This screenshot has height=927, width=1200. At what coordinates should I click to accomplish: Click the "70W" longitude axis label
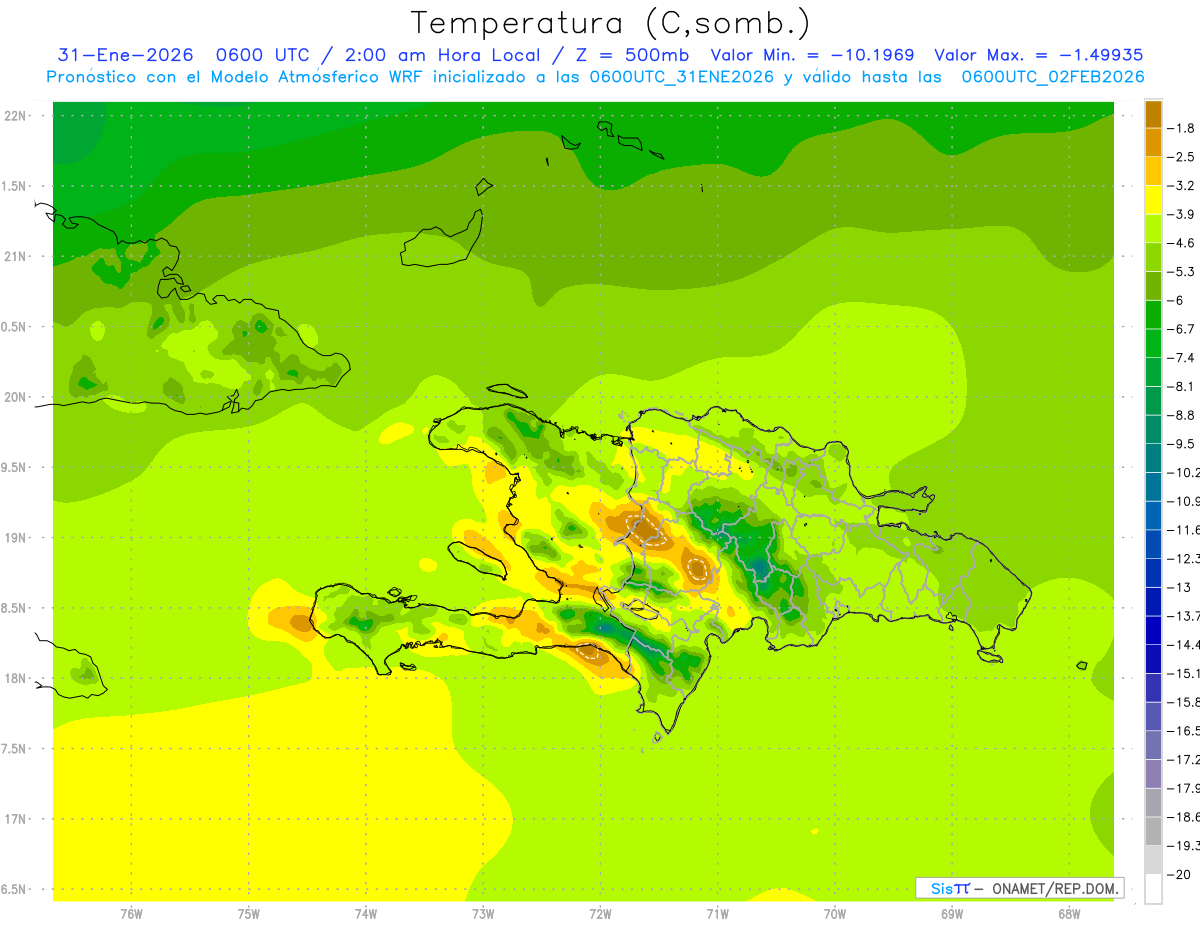(835, 914)
